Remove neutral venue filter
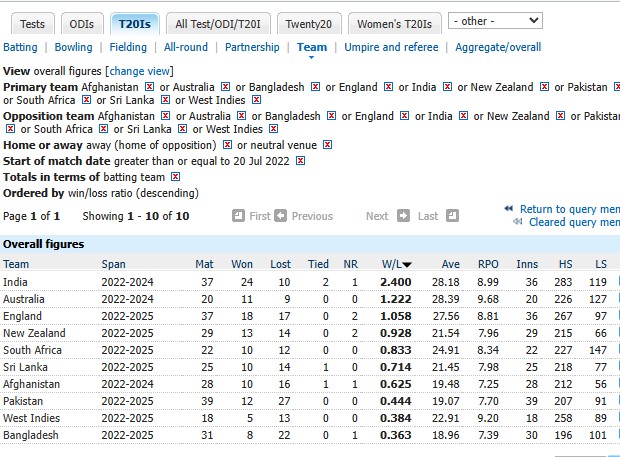 (x=327, y=145)
